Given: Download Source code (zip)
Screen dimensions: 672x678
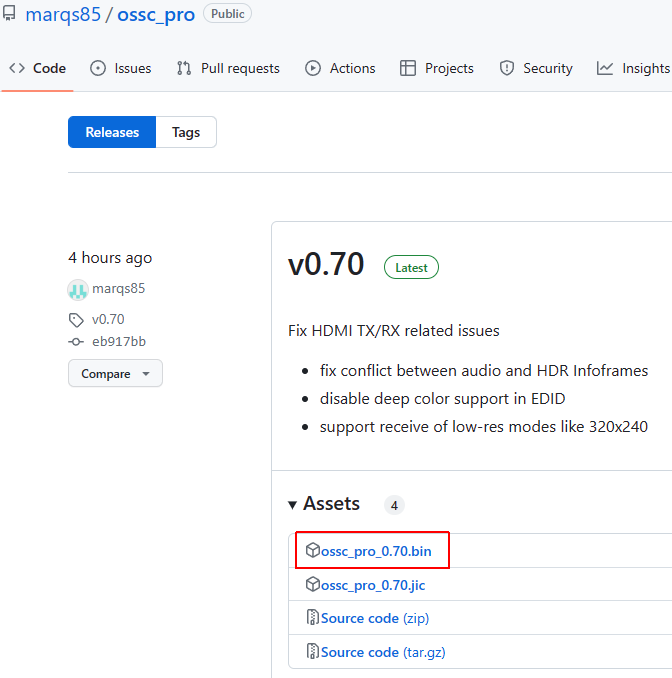Looking at the screenshot, I should [x=375, y=618].
